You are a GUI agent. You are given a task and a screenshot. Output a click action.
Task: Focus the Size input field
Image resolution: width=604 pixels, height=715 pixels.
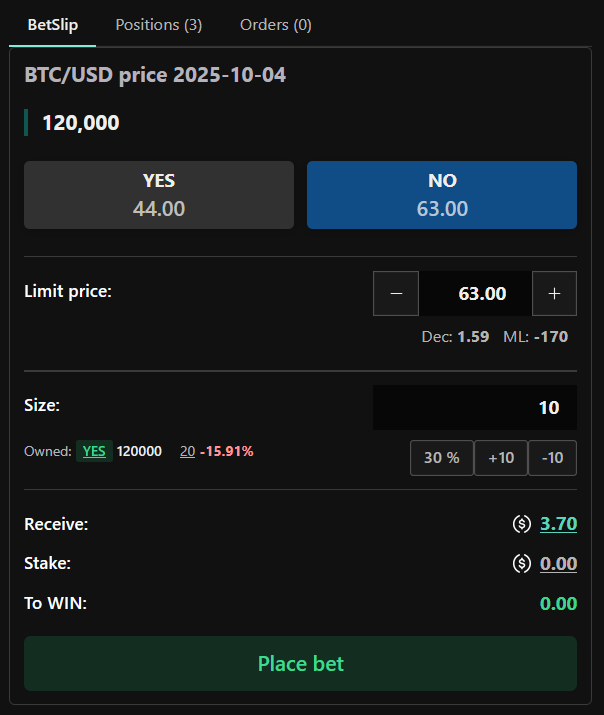475,407
